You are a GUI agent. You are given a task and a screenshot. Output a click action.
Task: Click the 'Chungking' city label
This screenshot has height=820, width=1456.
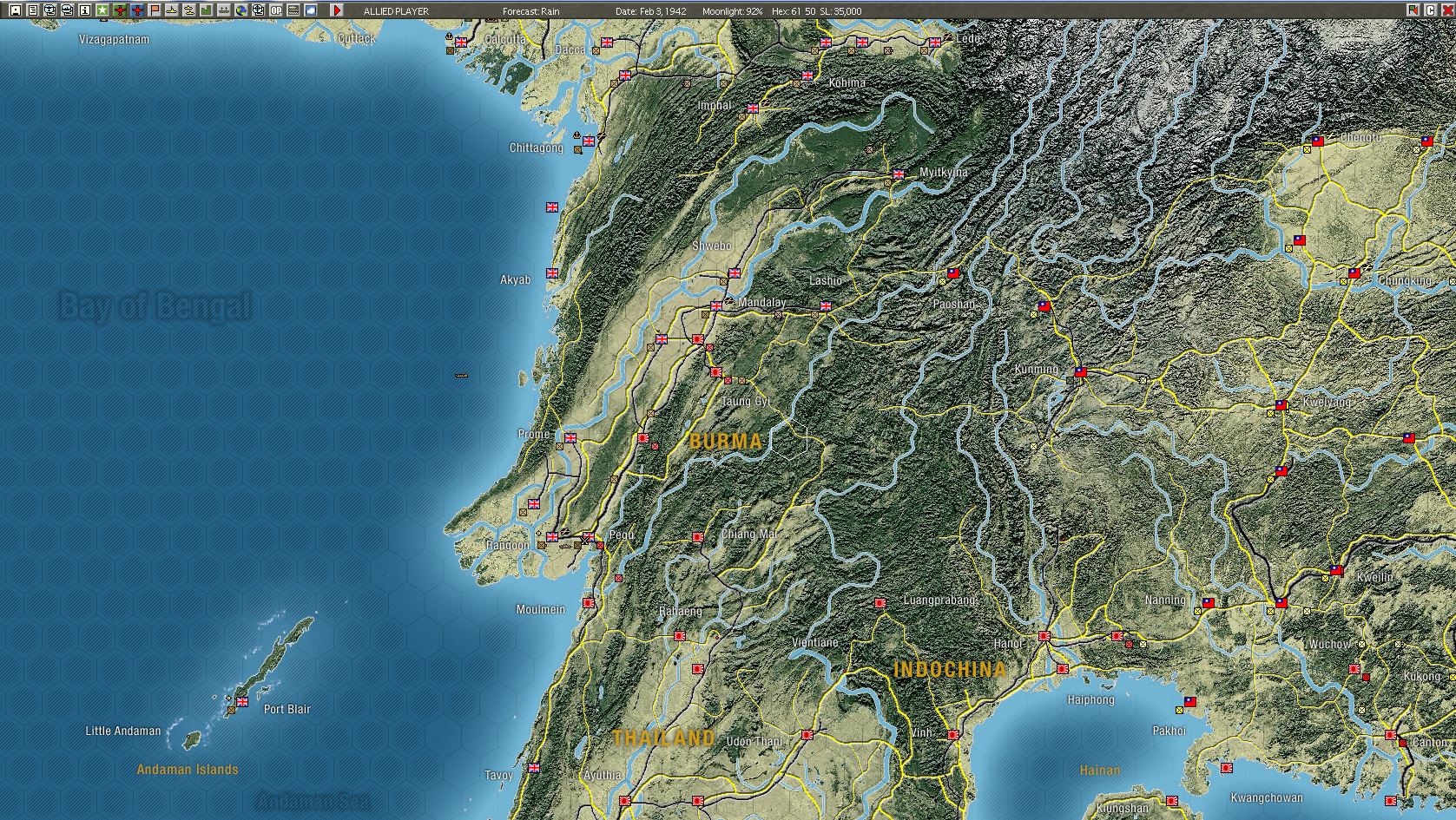(x=1405, y=281)
